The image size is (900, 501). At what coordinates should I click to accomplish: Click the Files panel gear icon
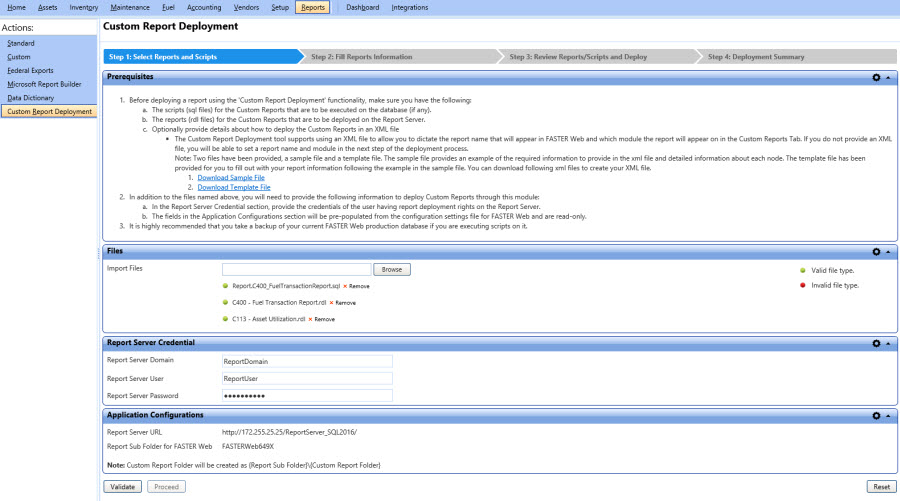pos(876,252)
